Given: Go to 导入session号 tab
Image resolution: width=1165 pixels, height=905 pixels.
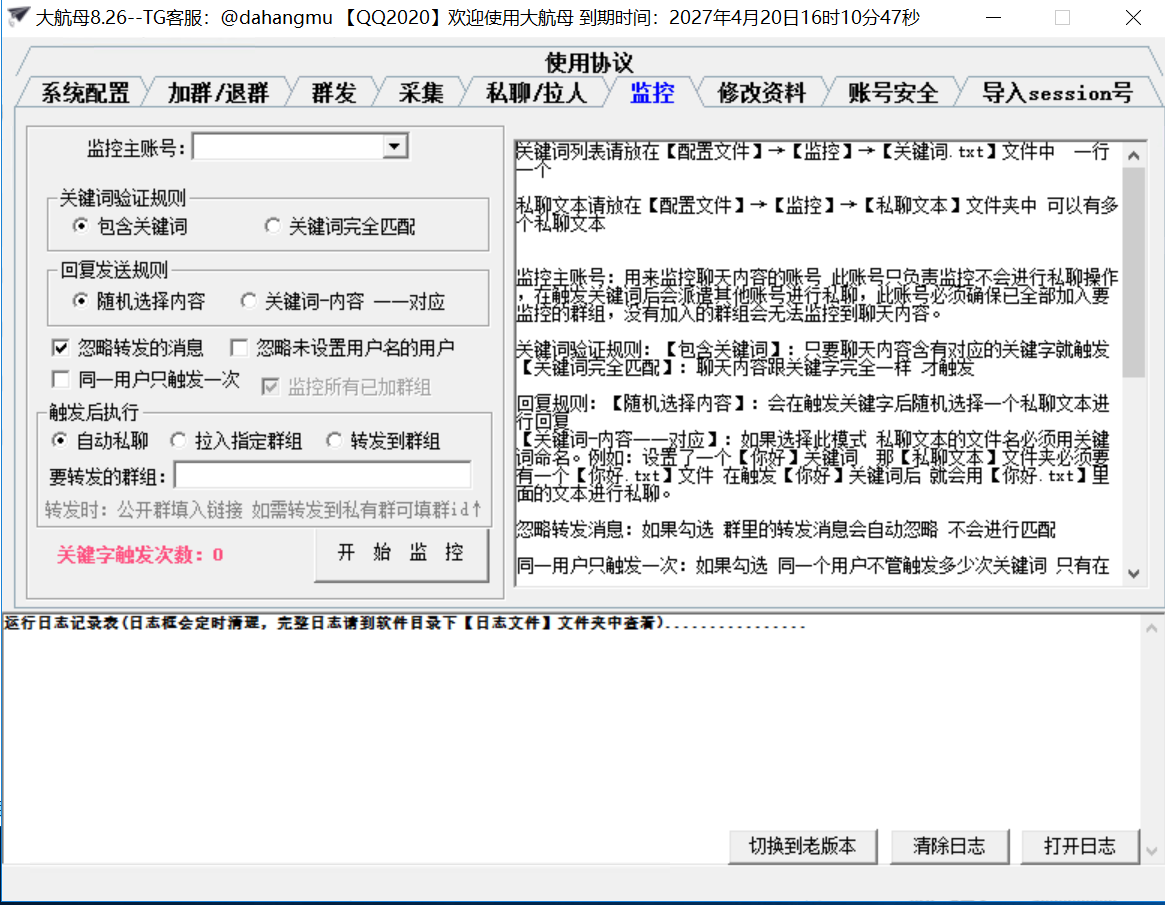Looking at the screenshot, I should [1056, 93].
